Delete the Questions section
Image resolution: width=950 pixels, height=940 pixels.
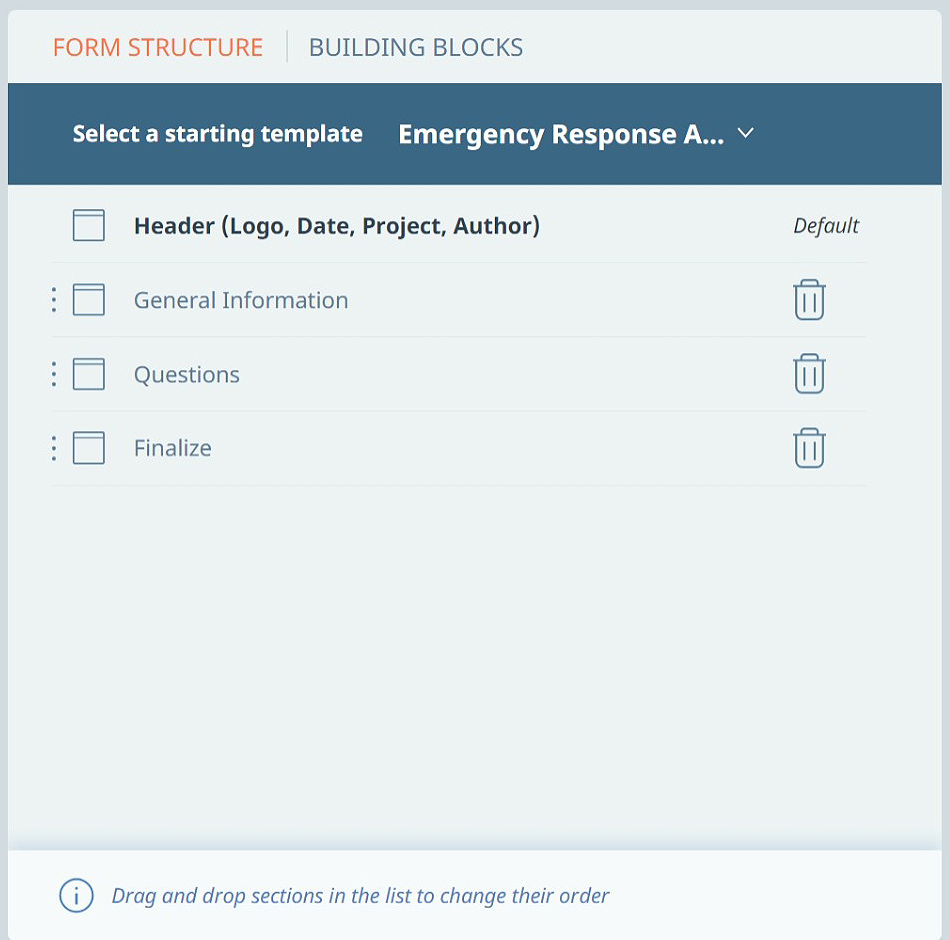(x=809, y=374)
